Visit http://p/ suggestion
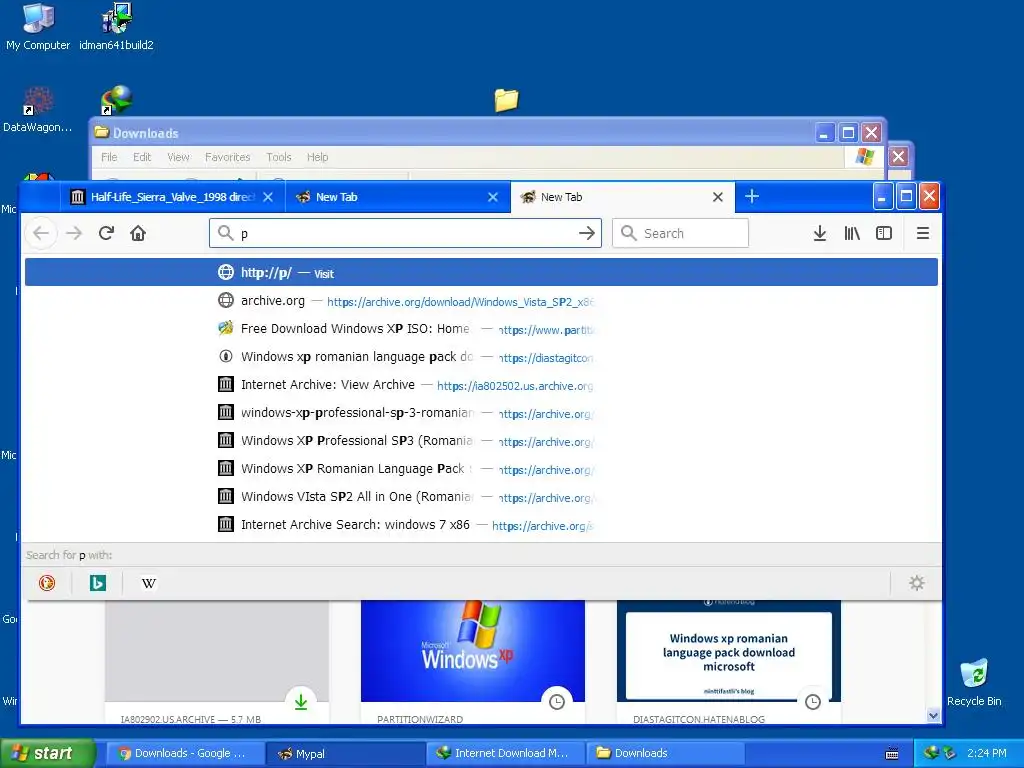This screenshot has width=1024, height=768. [x=481, y=272]
